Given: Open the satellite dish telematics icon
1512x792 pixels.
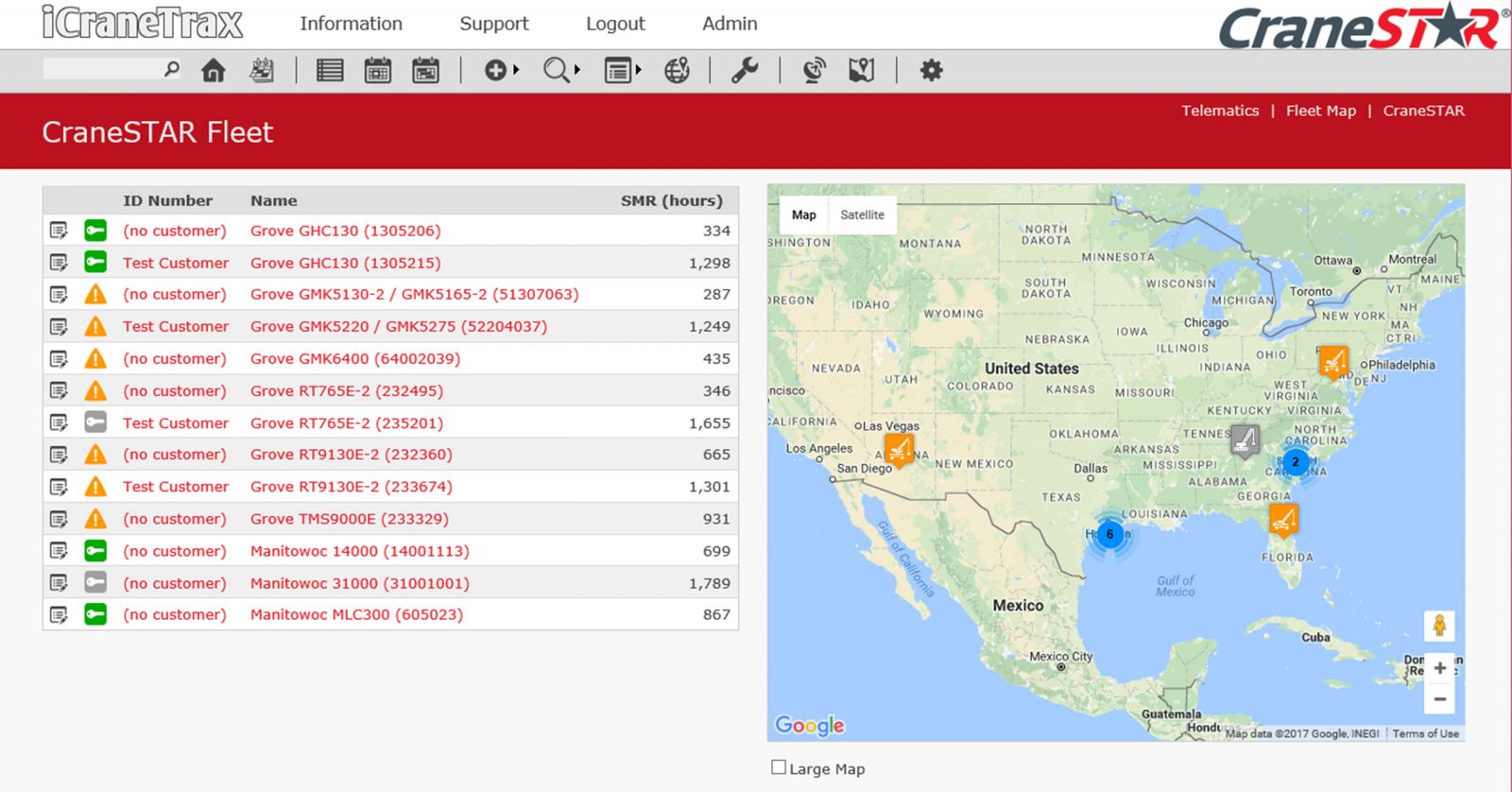Looking at the screenshot, I should pos(814,70).
